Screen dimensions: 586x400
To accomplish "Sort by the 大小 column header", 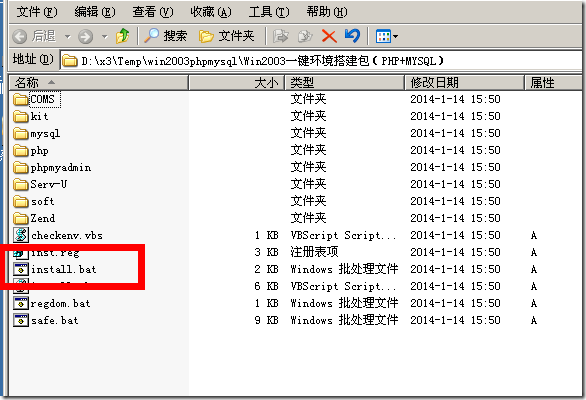I will 237,83.
